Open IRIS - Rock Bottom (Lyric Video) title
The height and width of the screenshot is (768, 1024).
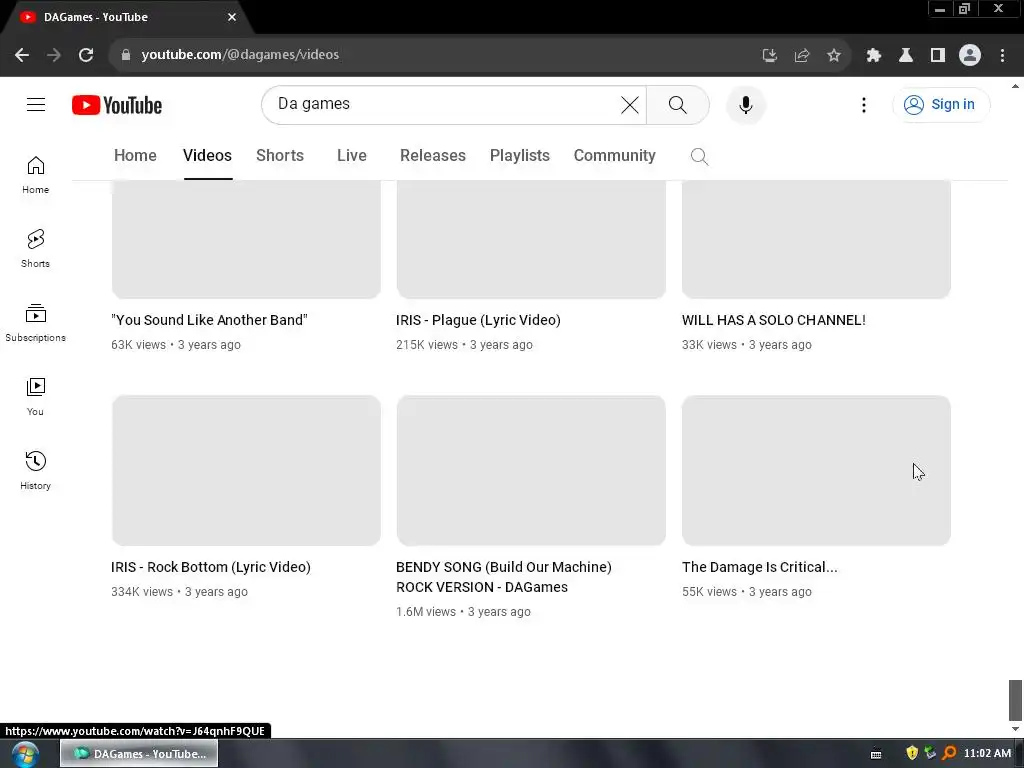(210, 567)
